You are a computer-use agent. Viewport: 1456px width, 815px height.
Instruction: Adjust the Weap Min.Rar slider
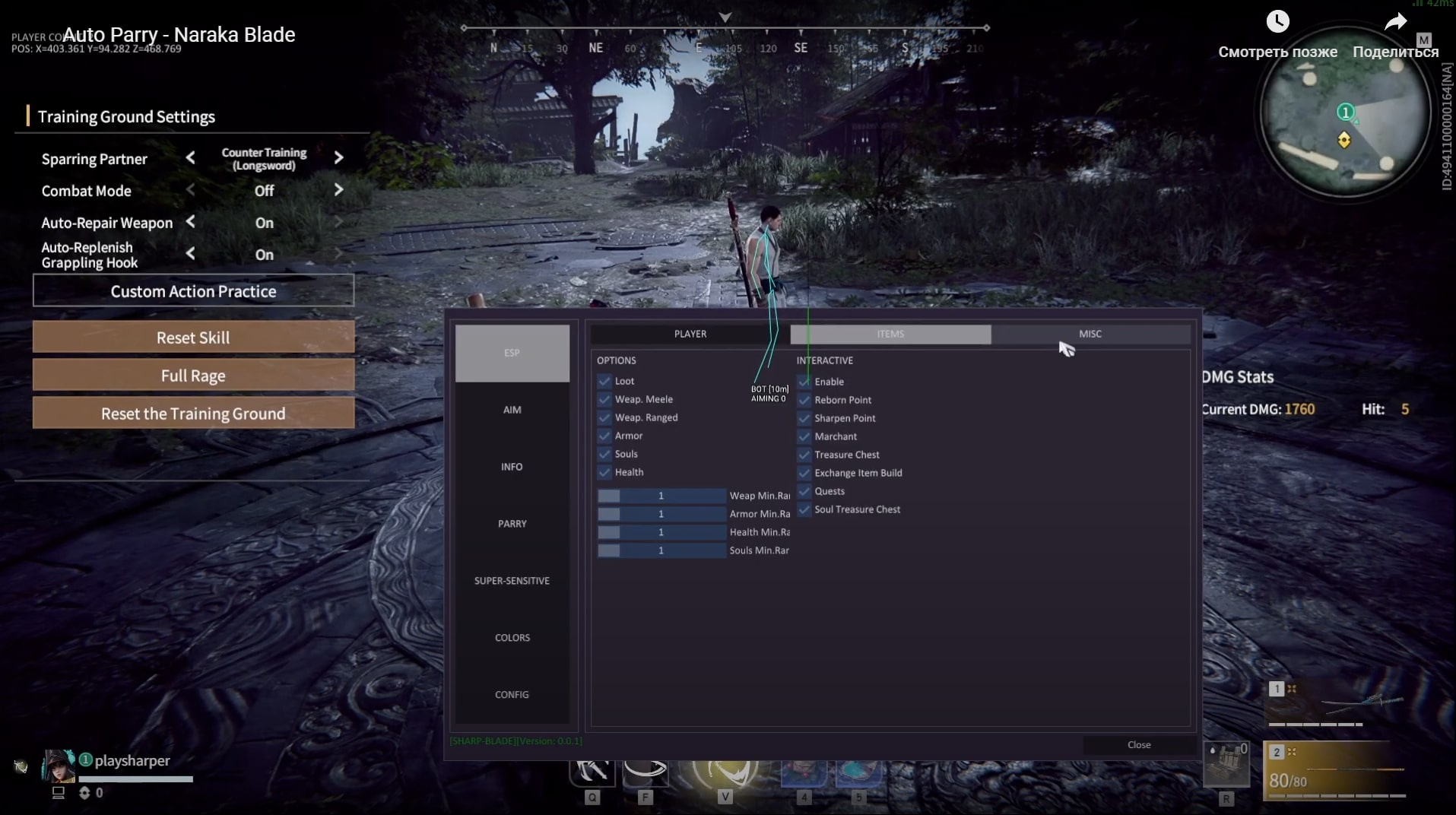coord(661,496)
